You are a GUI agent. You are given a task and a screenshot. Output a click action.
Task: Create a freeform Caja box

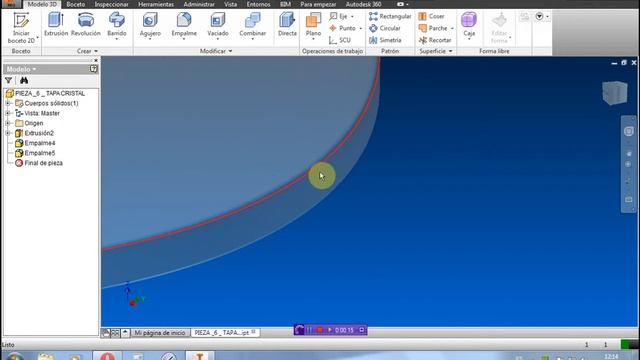(x=469, y=25)
